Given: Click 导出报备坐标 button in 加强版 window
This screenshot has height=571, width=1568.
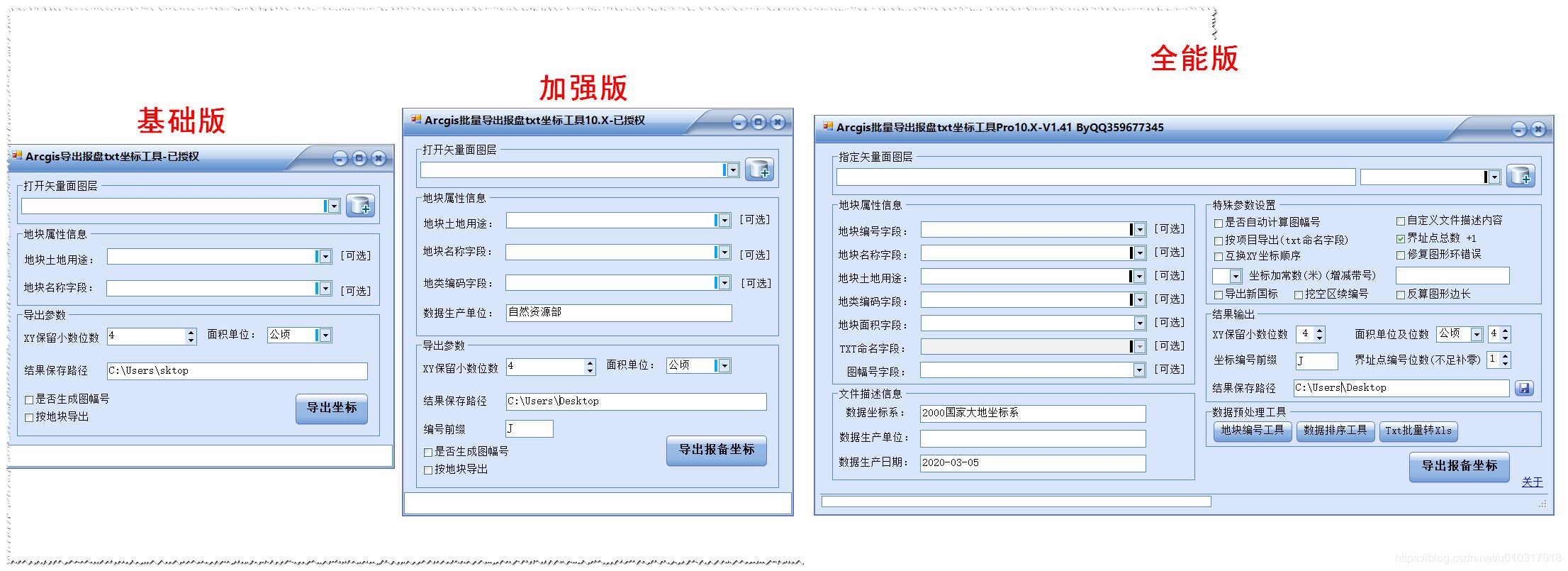Looking at the screenshot, I should click(717, 450).
